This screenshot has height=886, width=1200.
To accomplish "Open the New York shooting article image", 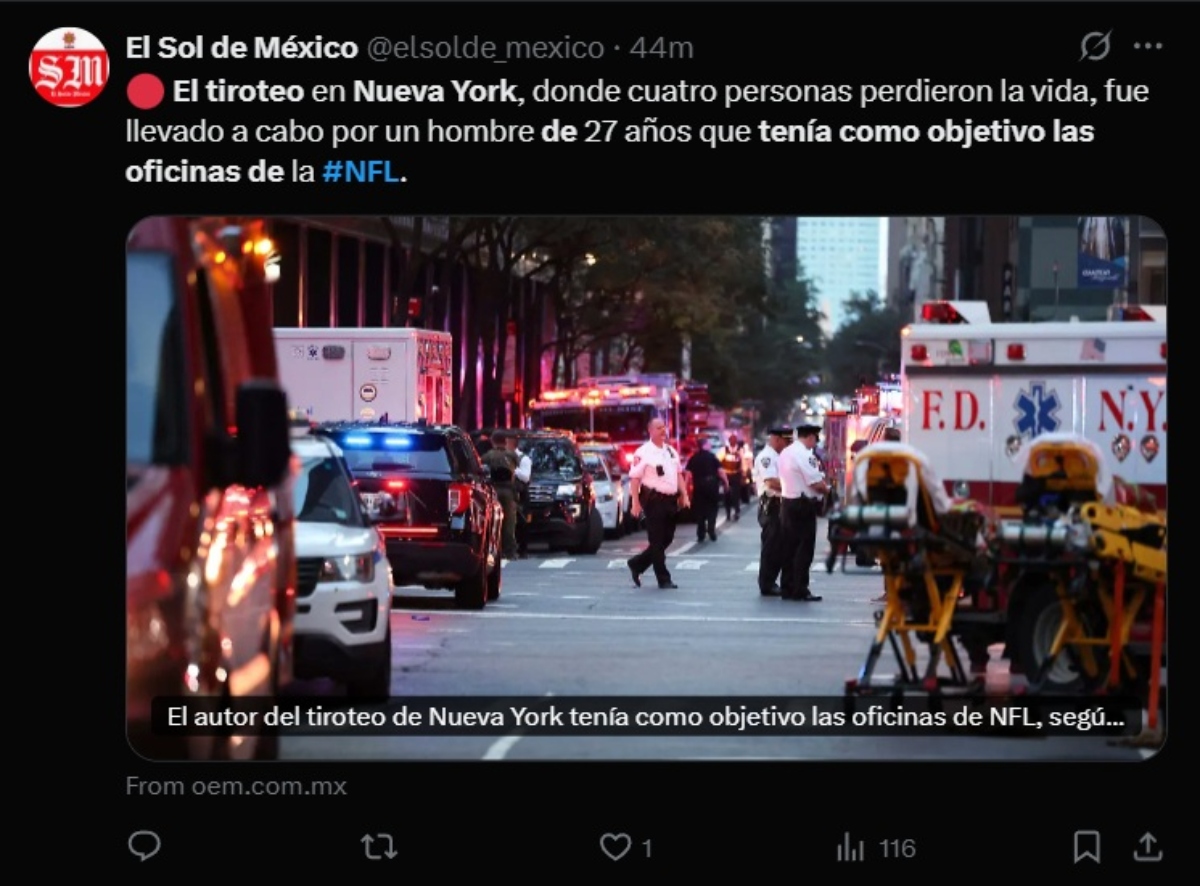I will pyautogui.click(x=646, y=488).
